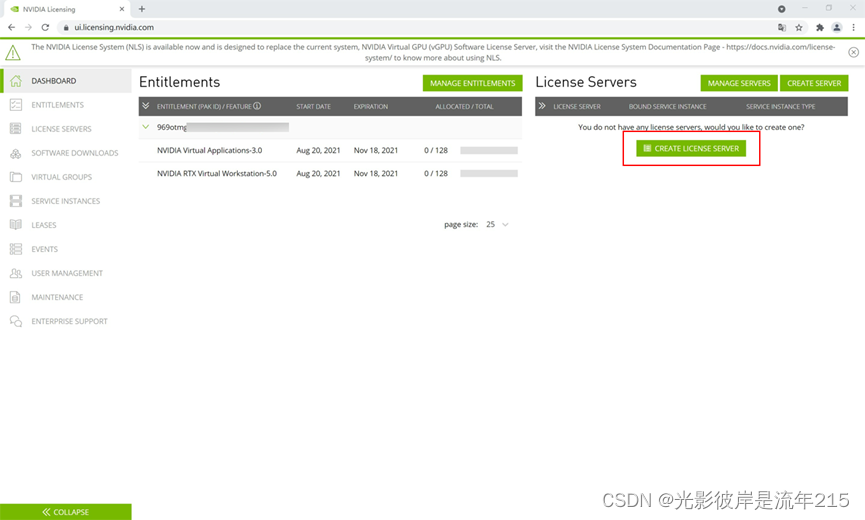The height and width of the screenshot is (520, 865).
Task: Select NVIDIA RTX Virtual Workstation-5.0 feature name
Action: [217, 174]
